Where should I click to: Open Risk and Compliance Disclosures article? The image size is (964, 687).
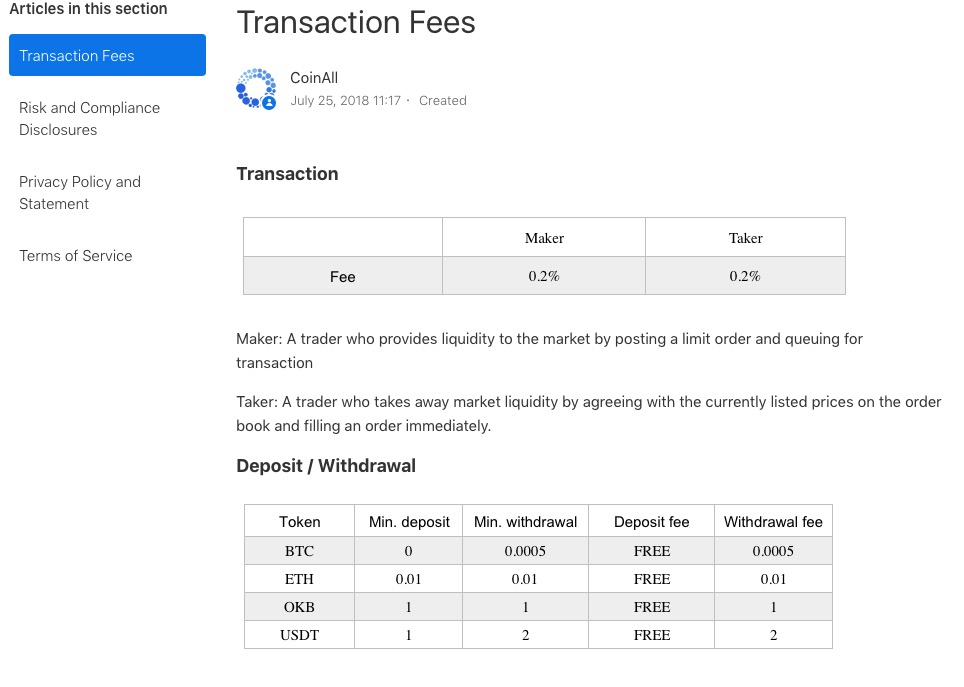coord(89,119)
